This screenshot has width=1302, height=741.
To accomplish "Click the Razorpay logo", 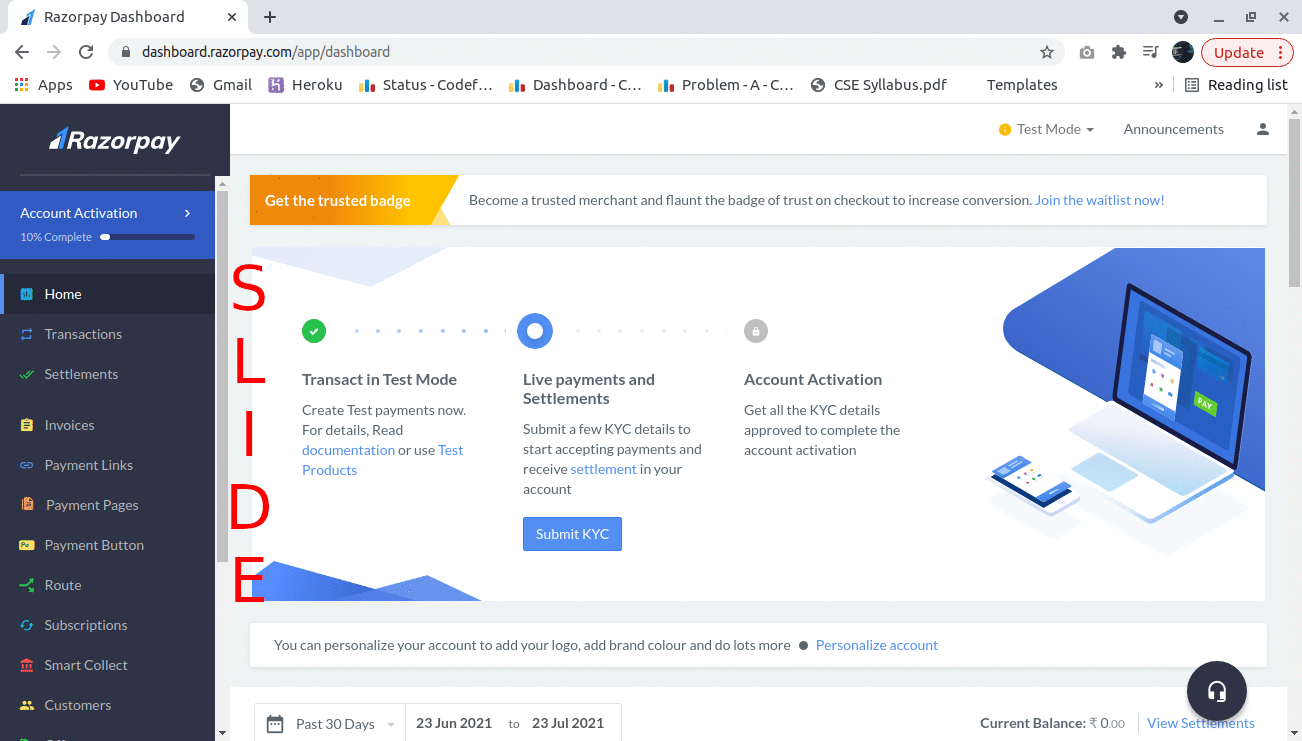I will click(x=115, y=140).
